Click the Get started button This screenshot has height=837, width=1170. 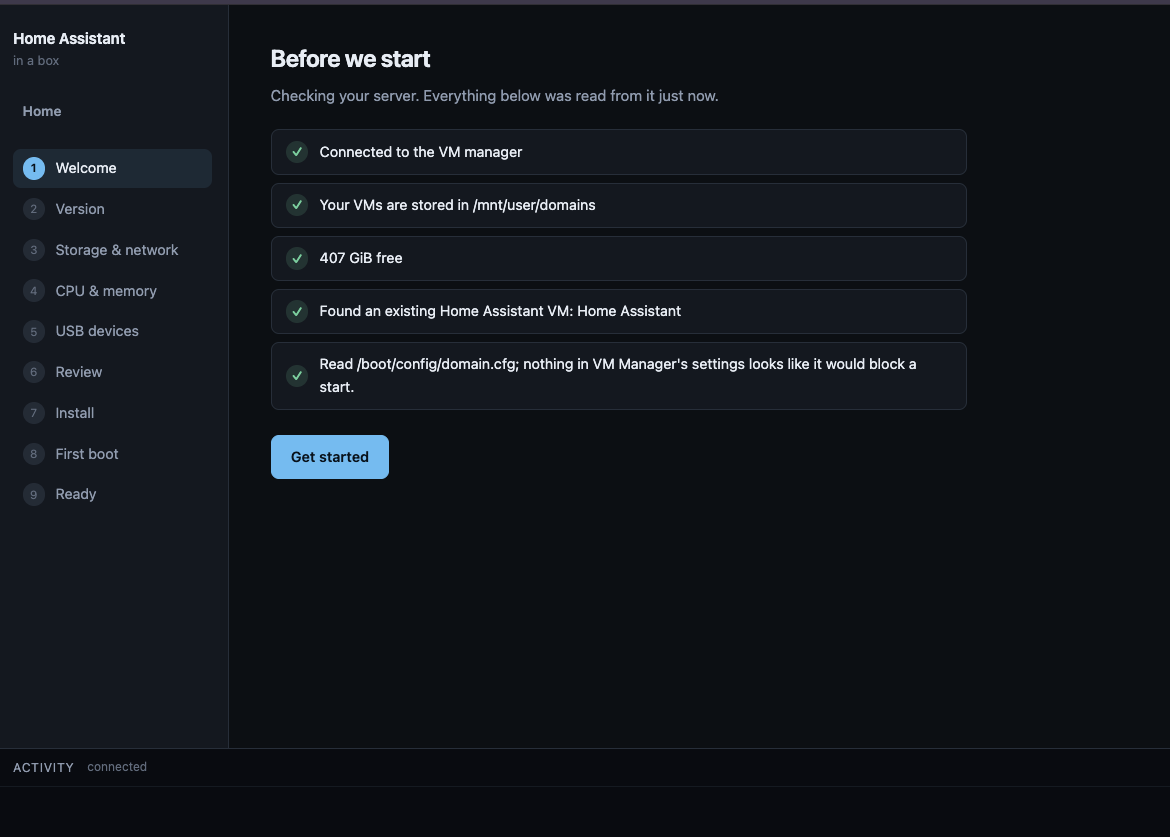pos(329,457)
